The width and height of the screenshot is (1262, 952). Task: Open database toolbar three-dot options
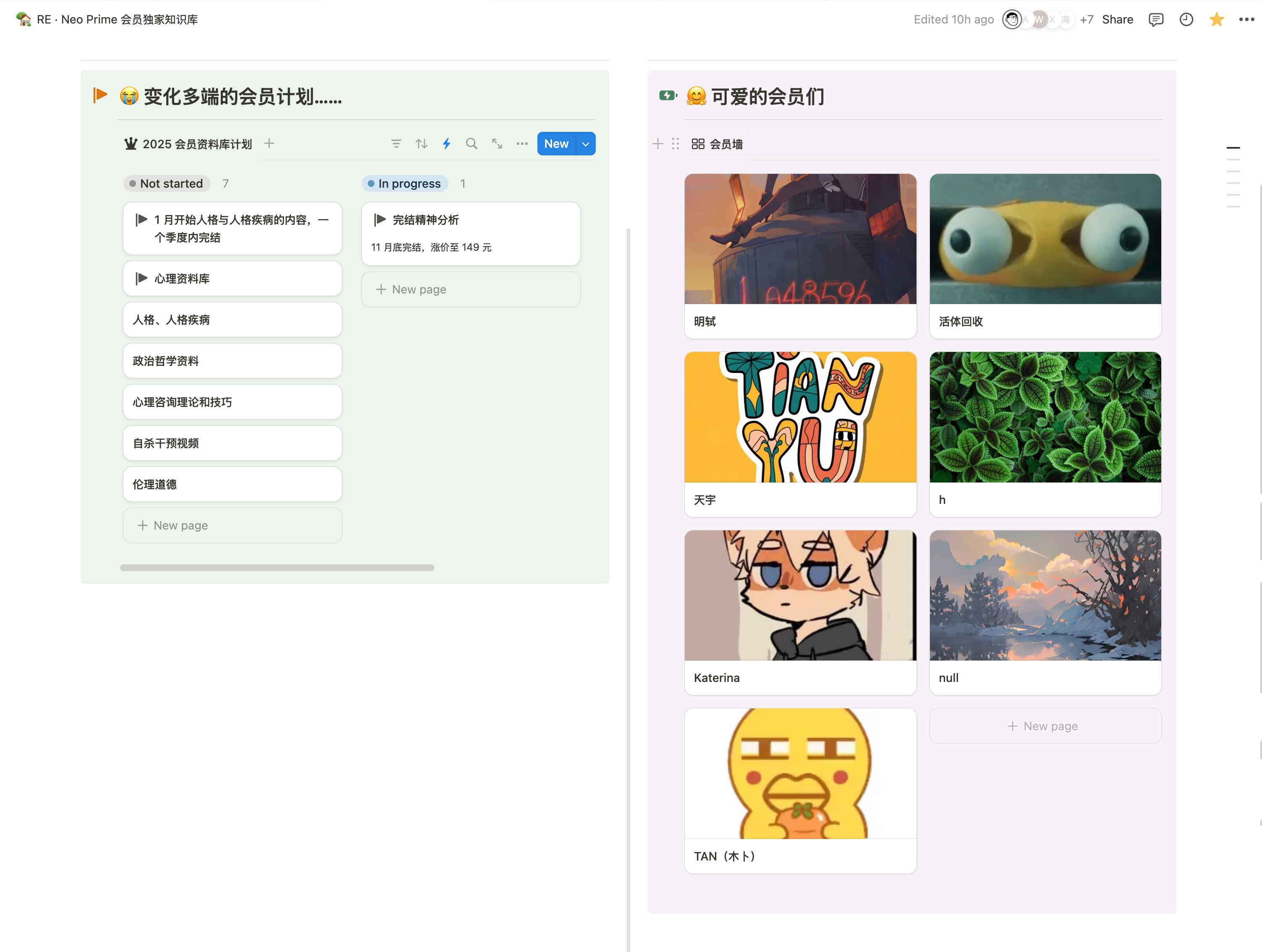(522, 144)
